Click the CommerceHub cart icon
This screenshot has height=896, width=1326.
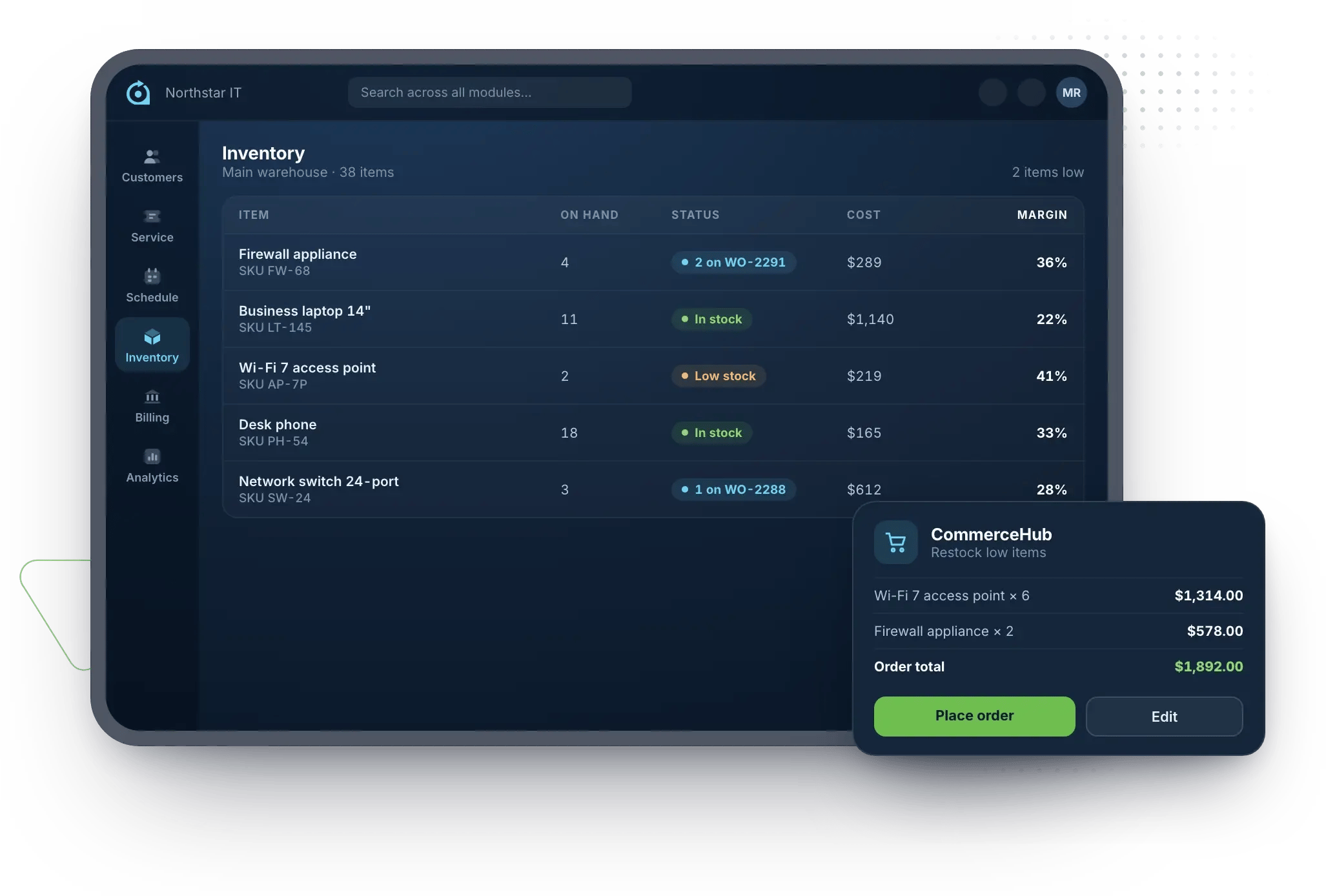click(x=896, y=542)
